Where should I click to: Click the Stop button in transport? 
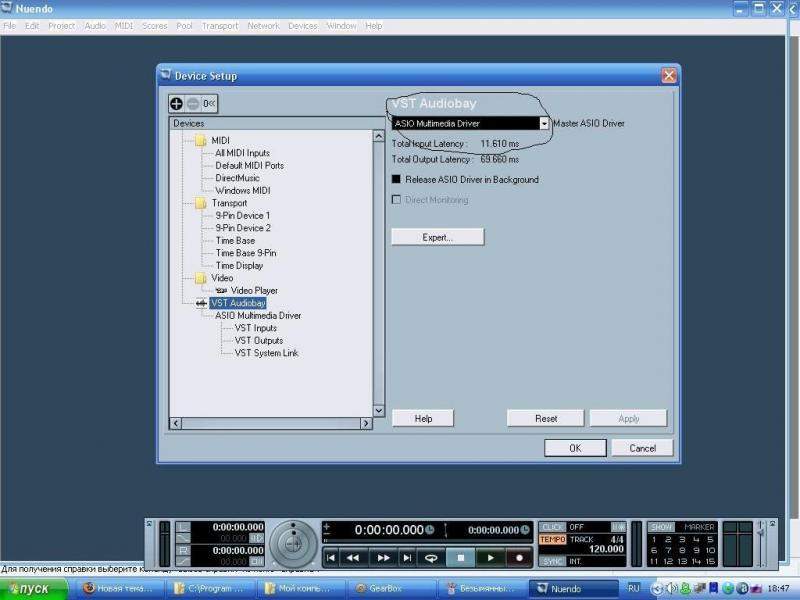(x=461, y=557)
